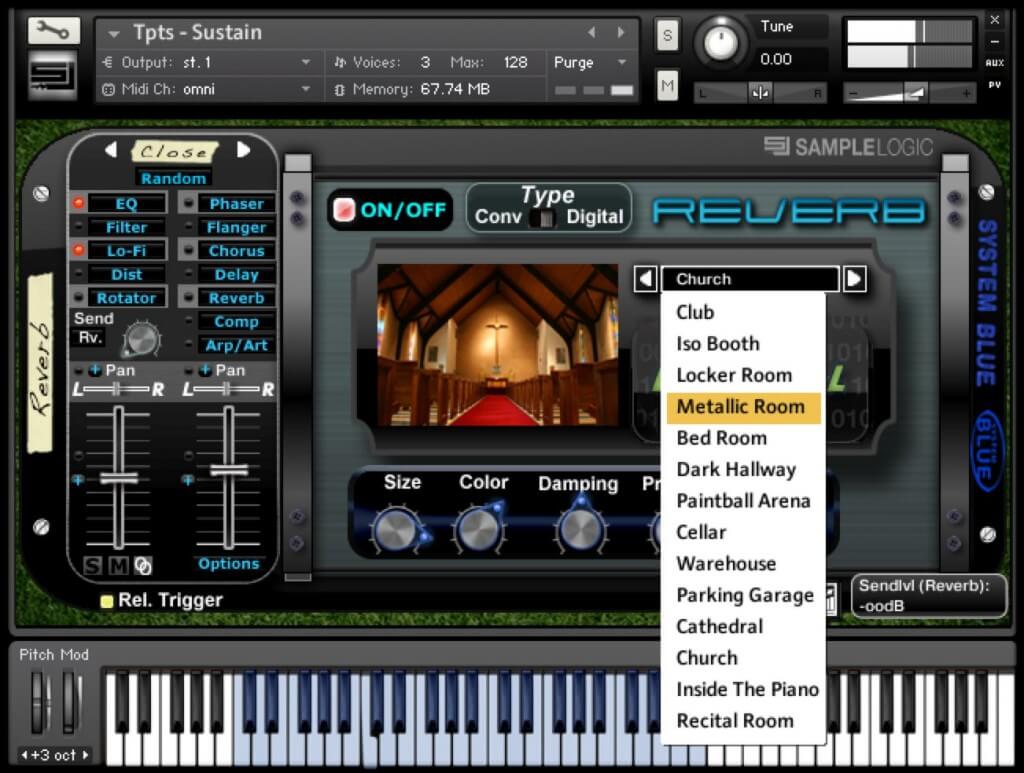Click the Send Rv. knob
The height and width of the screenshot is (773, 1024).
tap(142, 339)
